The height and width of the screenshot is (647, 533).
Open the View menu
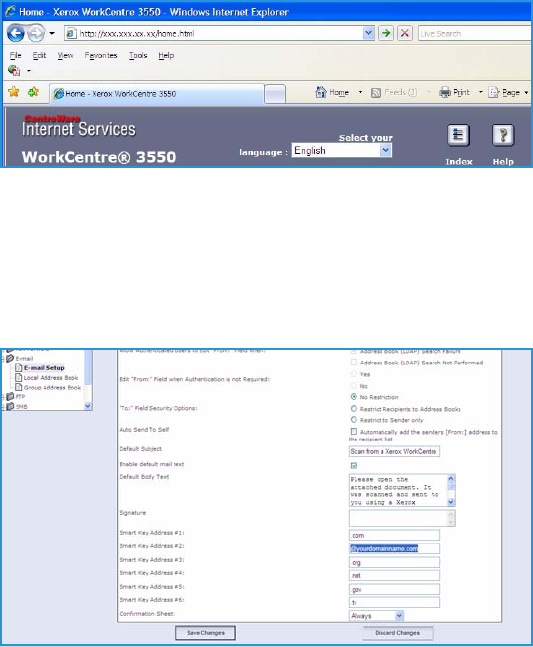65,55
